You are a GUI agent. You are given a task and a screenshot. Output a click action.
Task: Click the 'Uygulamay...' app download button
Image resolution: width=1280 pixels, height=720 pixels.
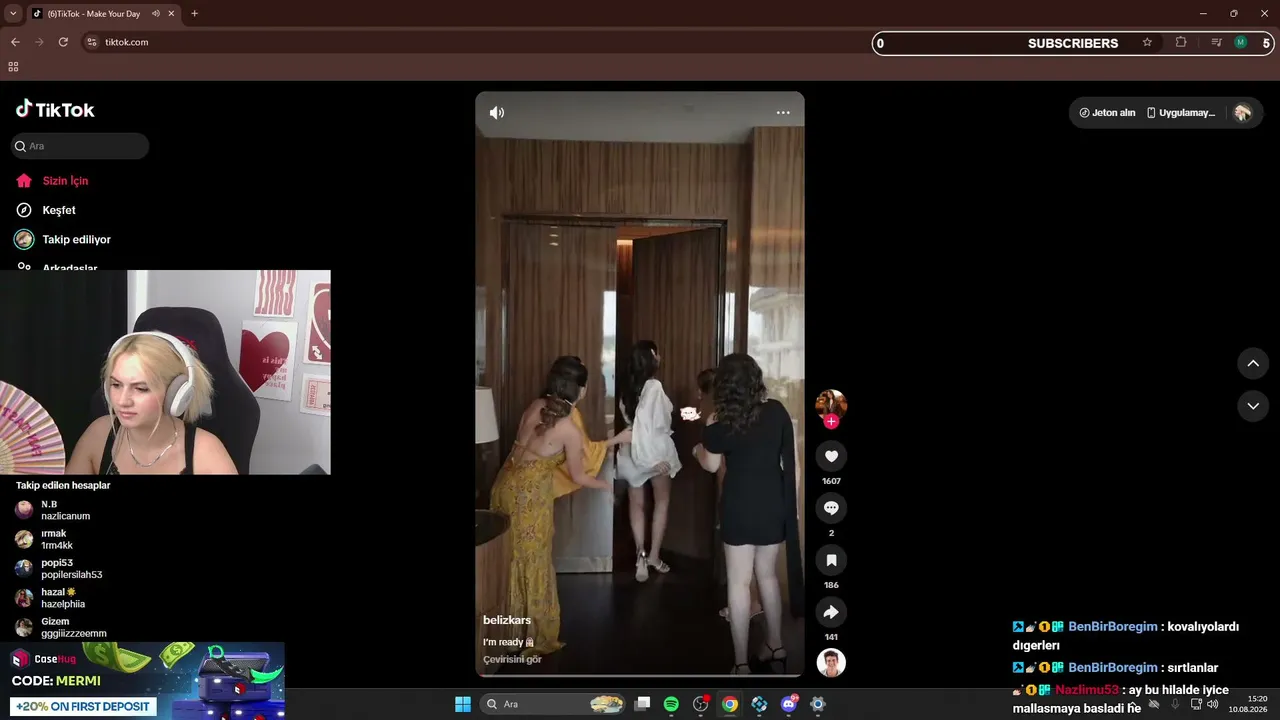point(1181,113)
